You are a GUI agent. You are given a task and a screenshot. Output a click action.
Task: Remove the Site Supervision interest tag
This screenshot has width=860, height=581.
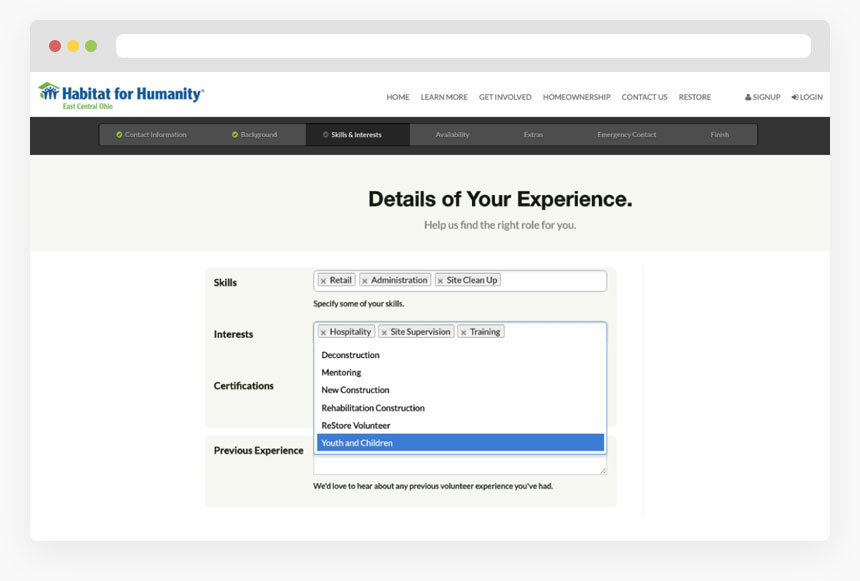[x=384, y=331]
